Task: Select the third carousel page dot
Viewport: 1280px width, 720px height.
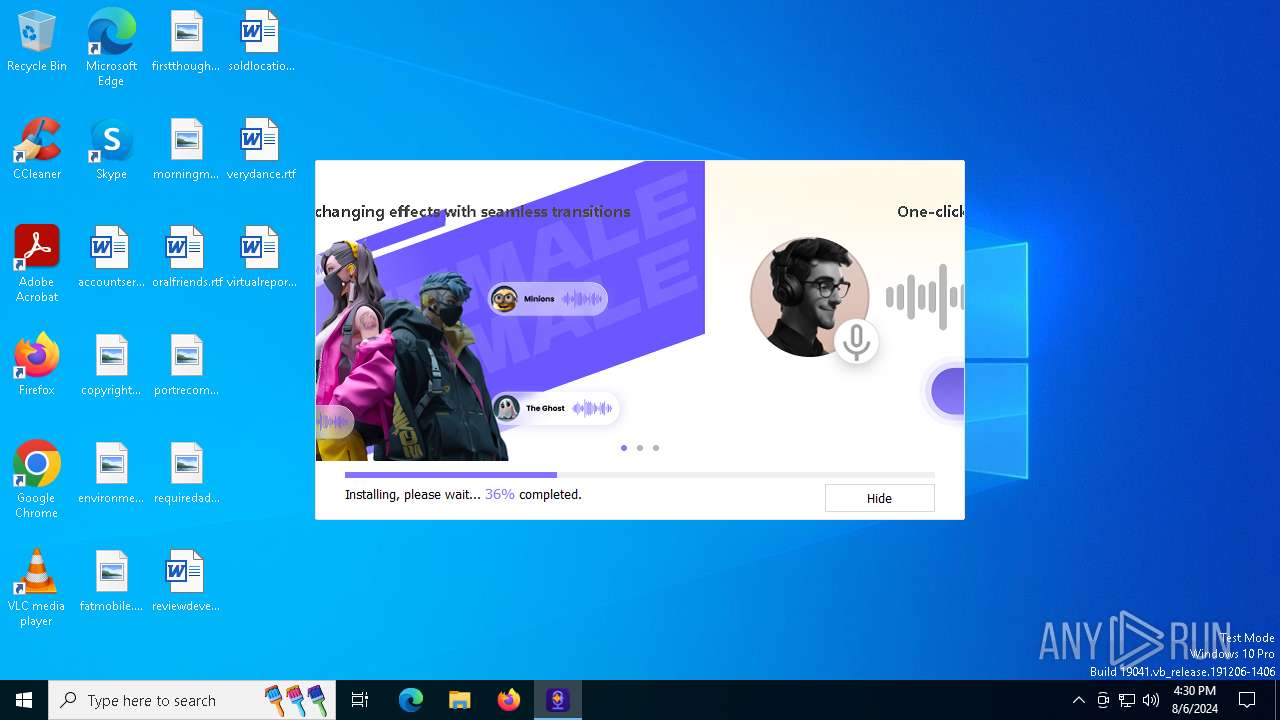Action: (x=656, y=448)
